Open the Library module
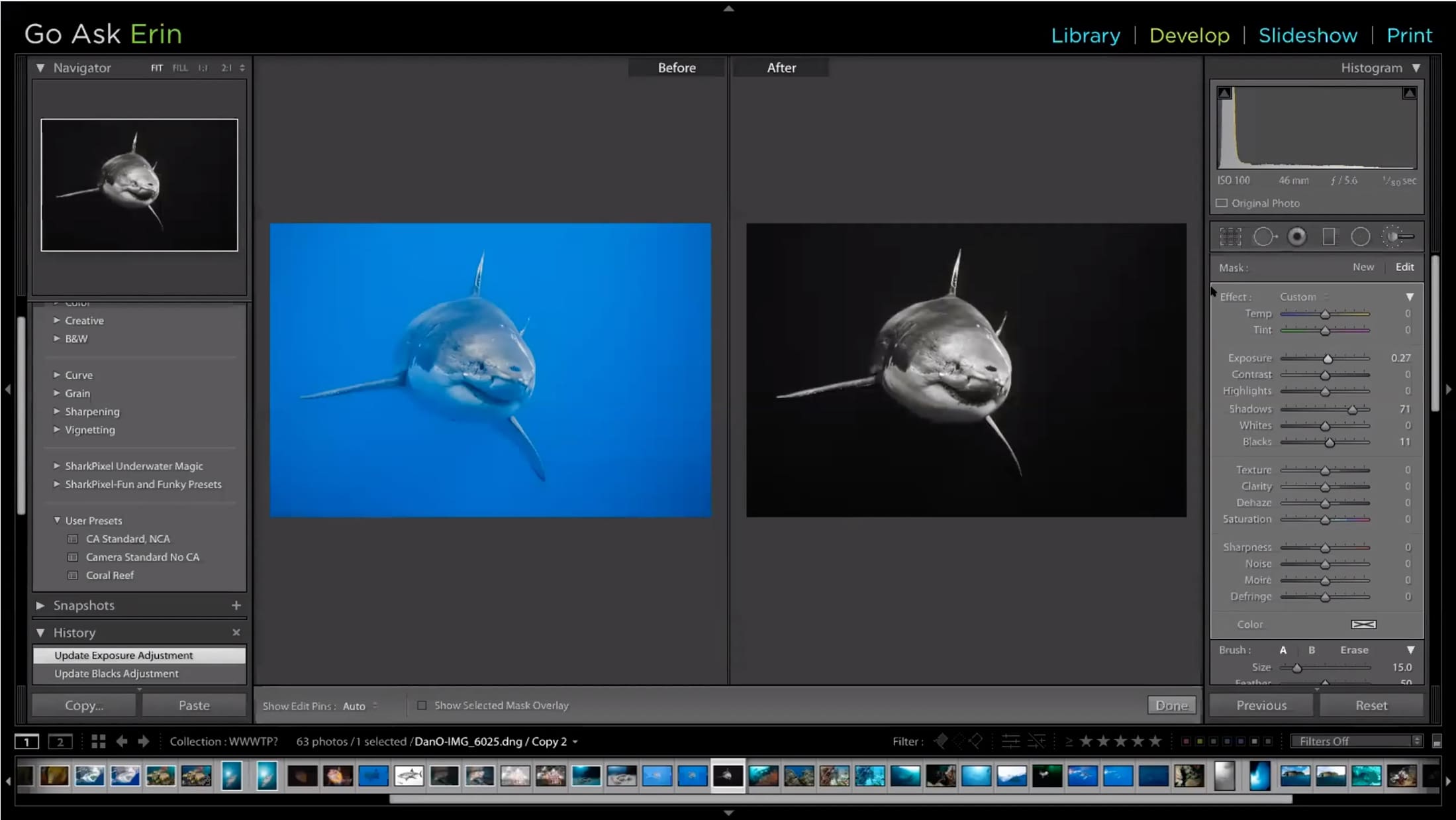The height and width of the screenshot is (820, 1456). click(x=1085, y=35)
